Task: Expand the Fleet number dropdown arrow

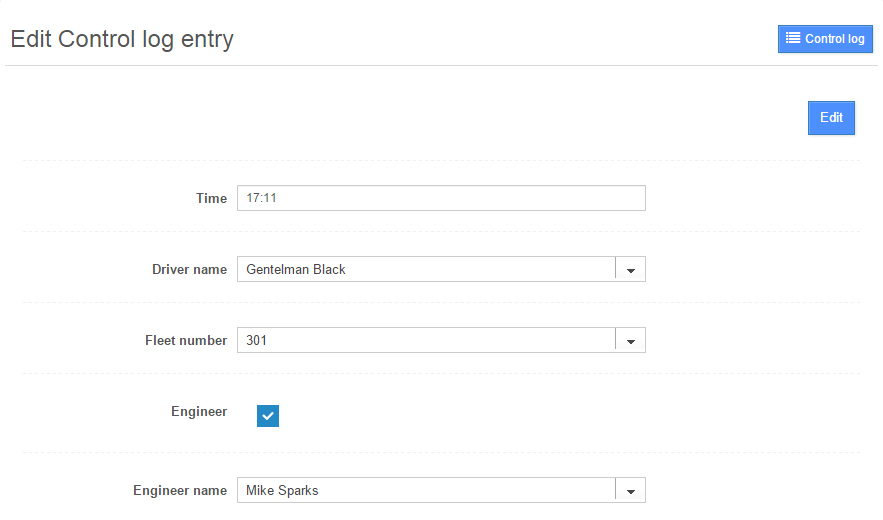Action: click(x=630, y=341)
